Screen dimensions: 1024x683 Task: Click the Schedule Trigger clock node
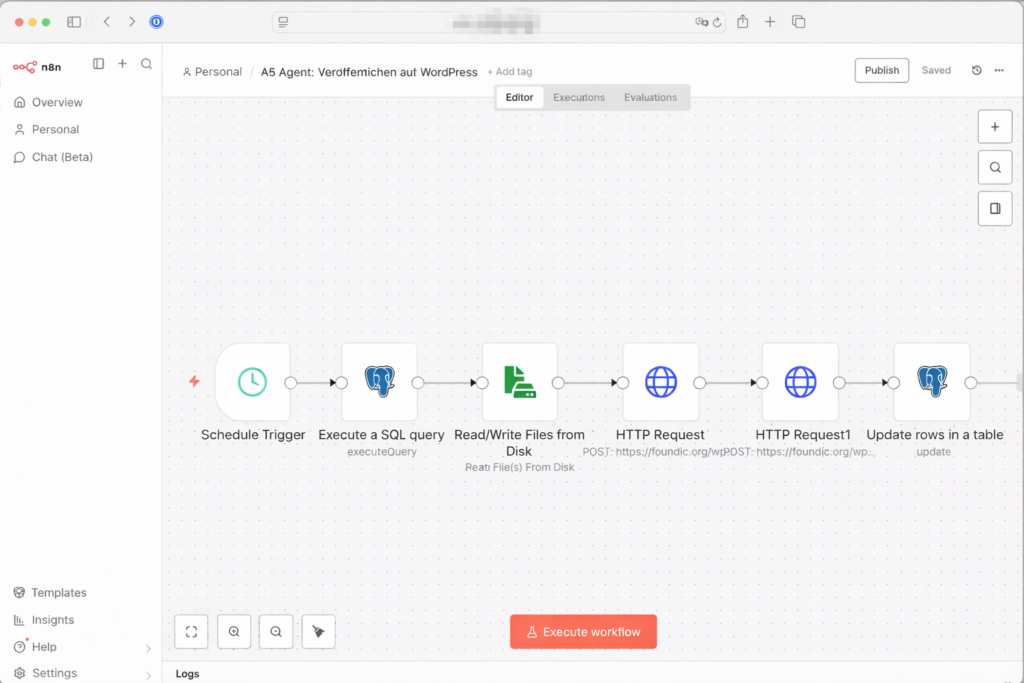coord(252,382)
